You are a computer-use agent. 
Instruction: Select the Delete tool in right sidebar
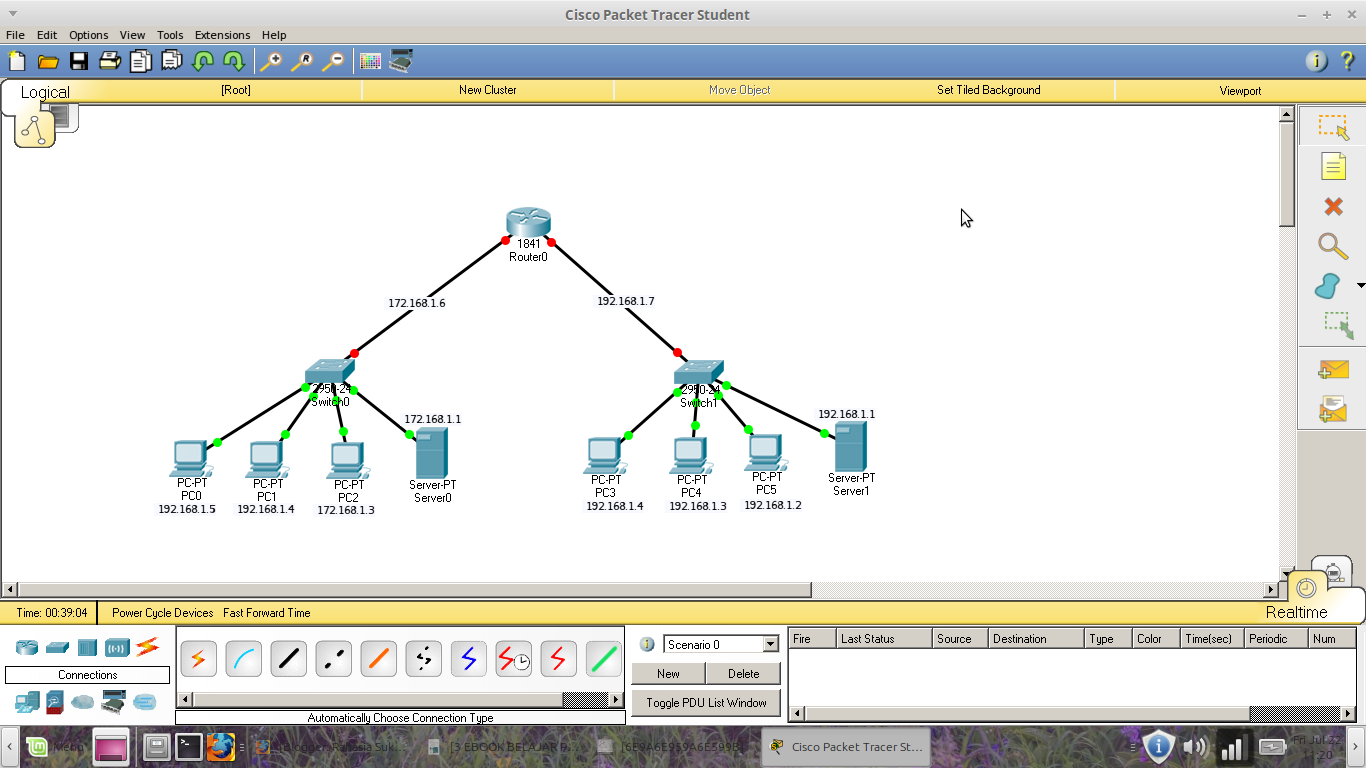click(1333, 206)
